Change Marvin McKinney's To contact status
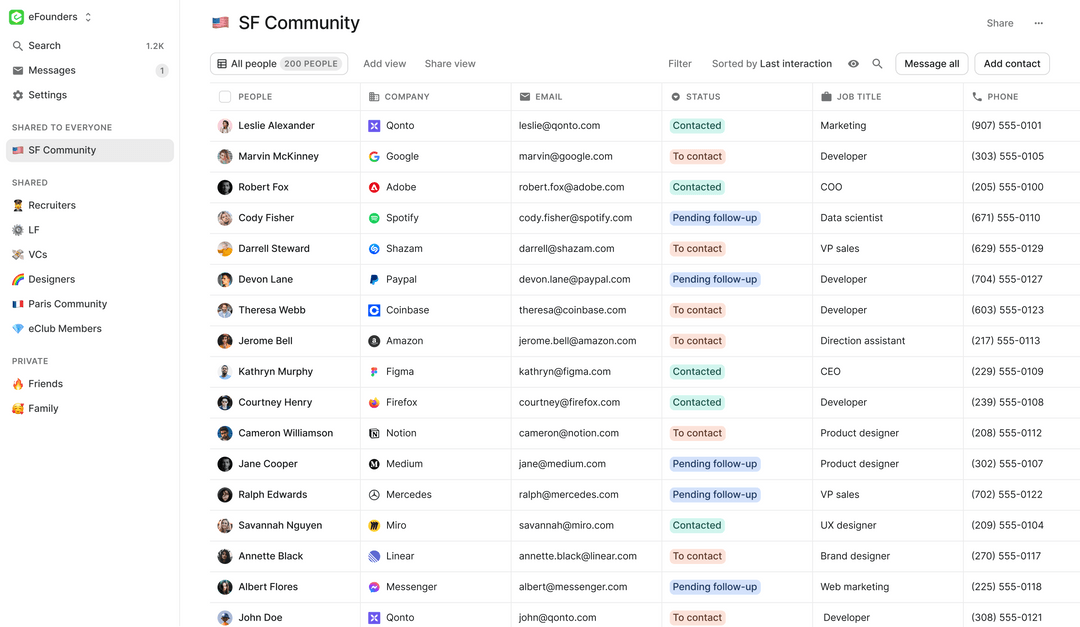This screenshot has width=1080, height=627. coord(697,156)
